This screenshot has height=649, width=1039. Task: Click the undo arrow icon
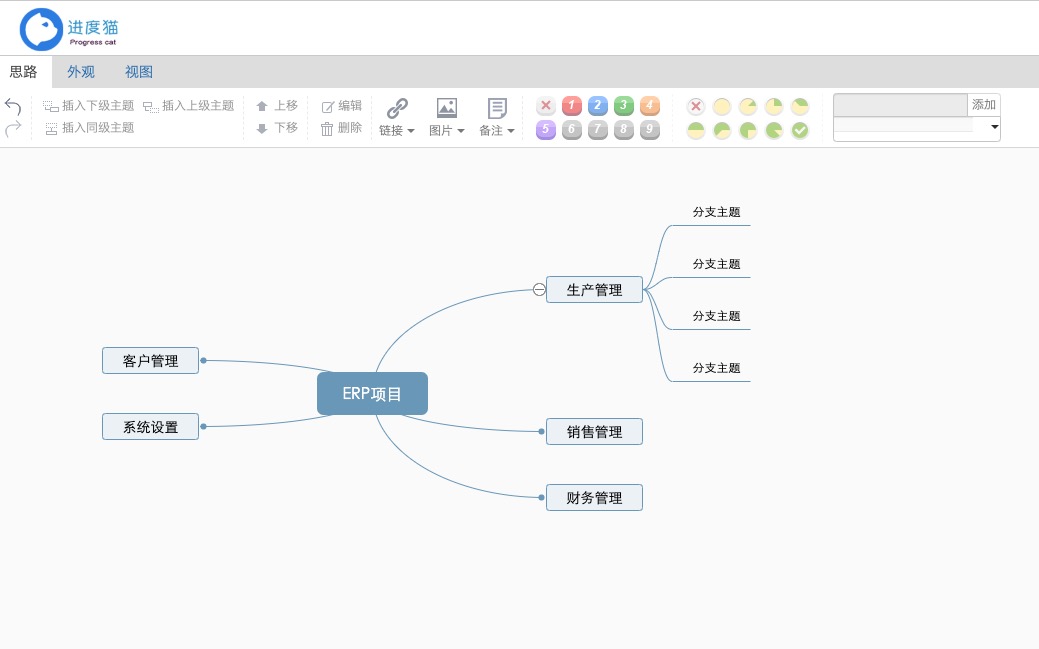coord(13,107)
